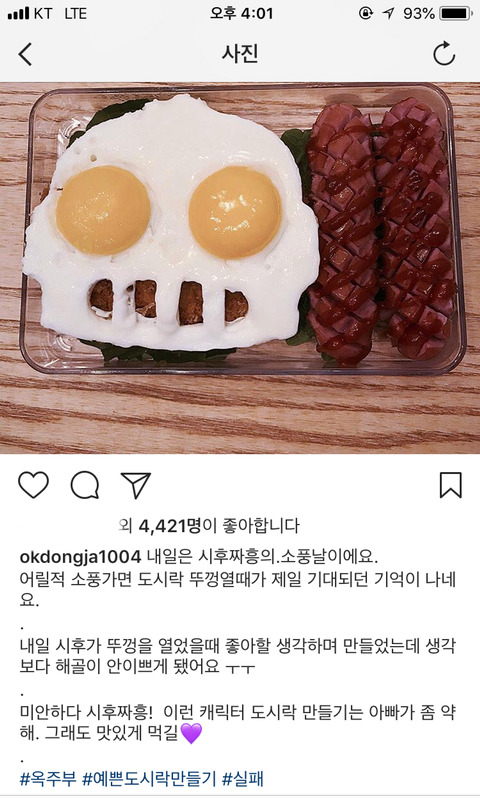Tap the rotation lock status icon
Viewport: 480px width, 798px height.
pyautogui.click(x=365, y=13)
